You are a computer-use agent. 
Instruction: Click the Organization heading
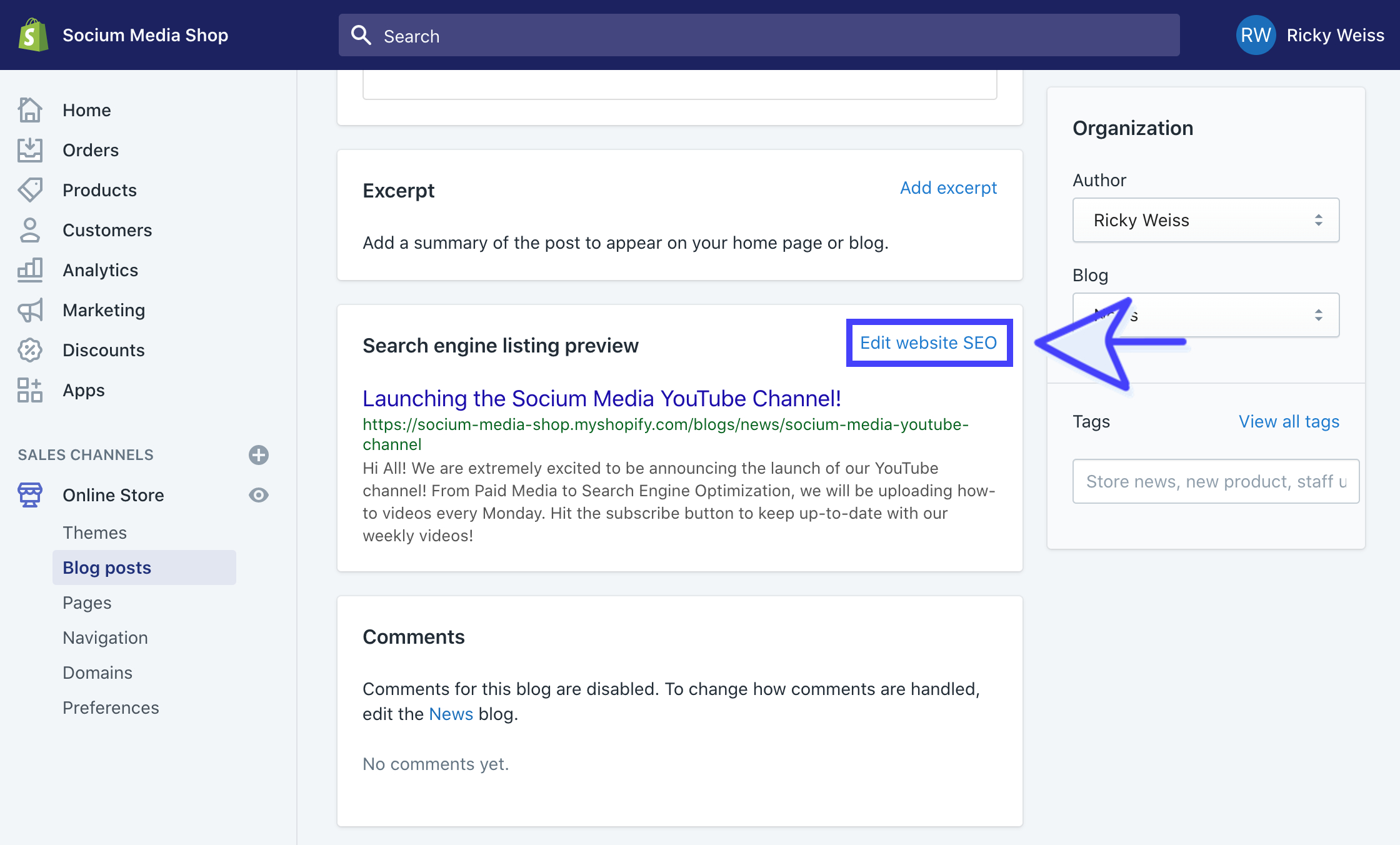pyautogui.click(x=1132, y=127)
